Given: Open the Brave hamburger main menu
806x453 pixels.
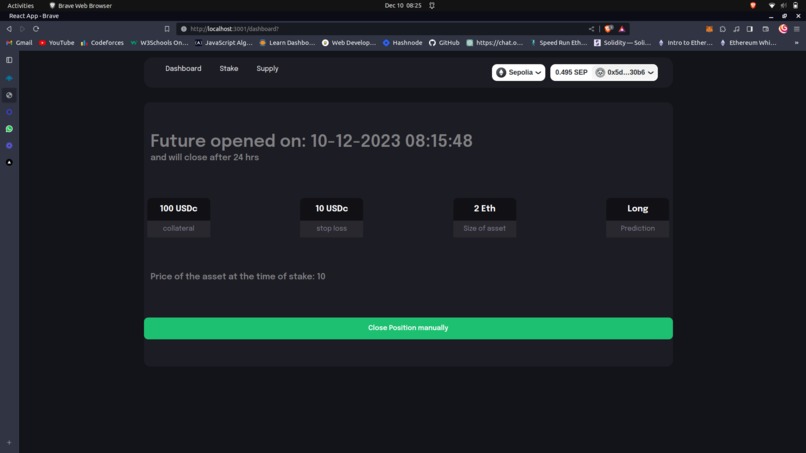Looking at the screenshot, I should (797, 29).
